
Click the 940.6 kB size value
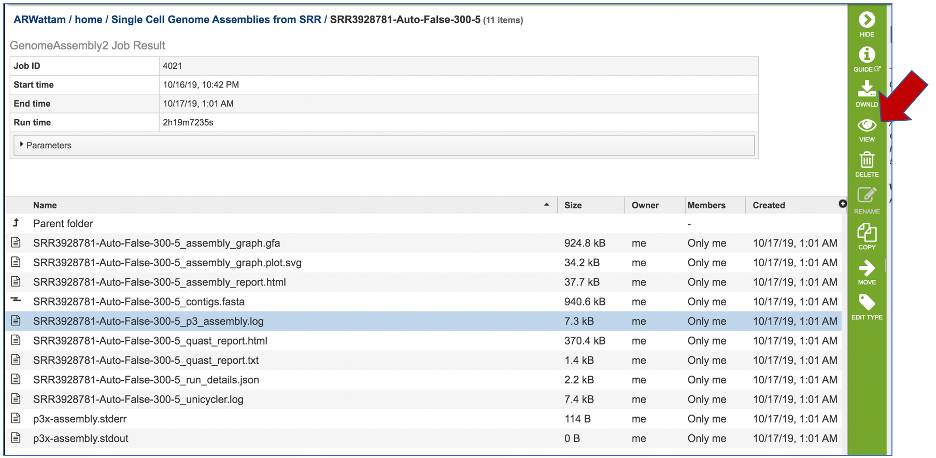(x=585, y=302)
